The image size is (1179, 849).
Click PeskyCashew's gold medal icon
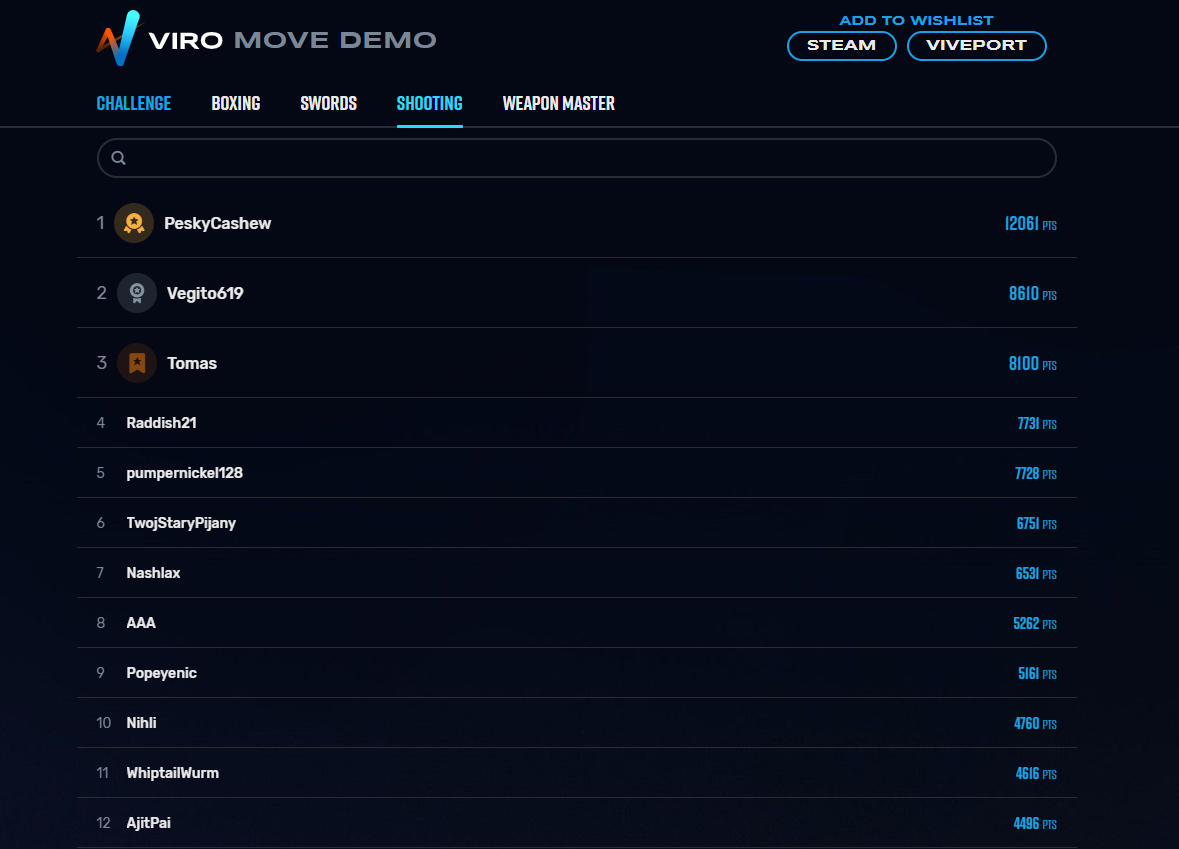pyautogui.click(x=134, y=223)
